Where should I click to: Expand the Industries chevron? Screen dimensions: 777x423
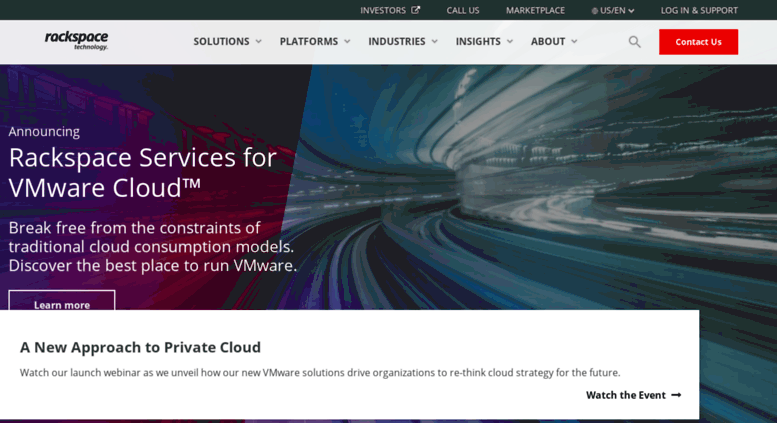coord(435,42)
